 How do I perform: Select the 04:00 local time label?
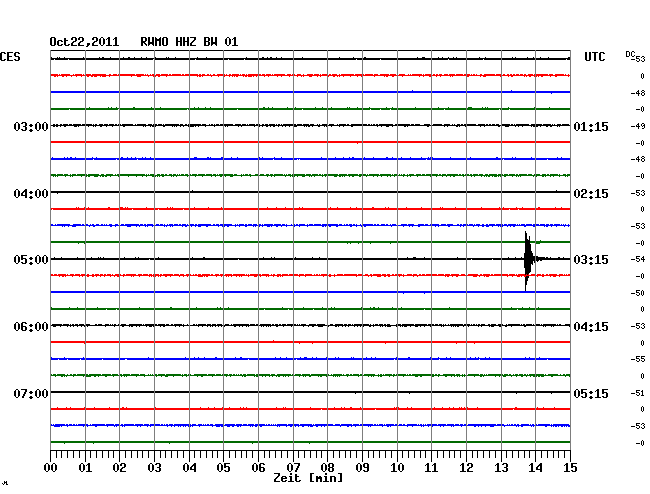click(31, 194)
